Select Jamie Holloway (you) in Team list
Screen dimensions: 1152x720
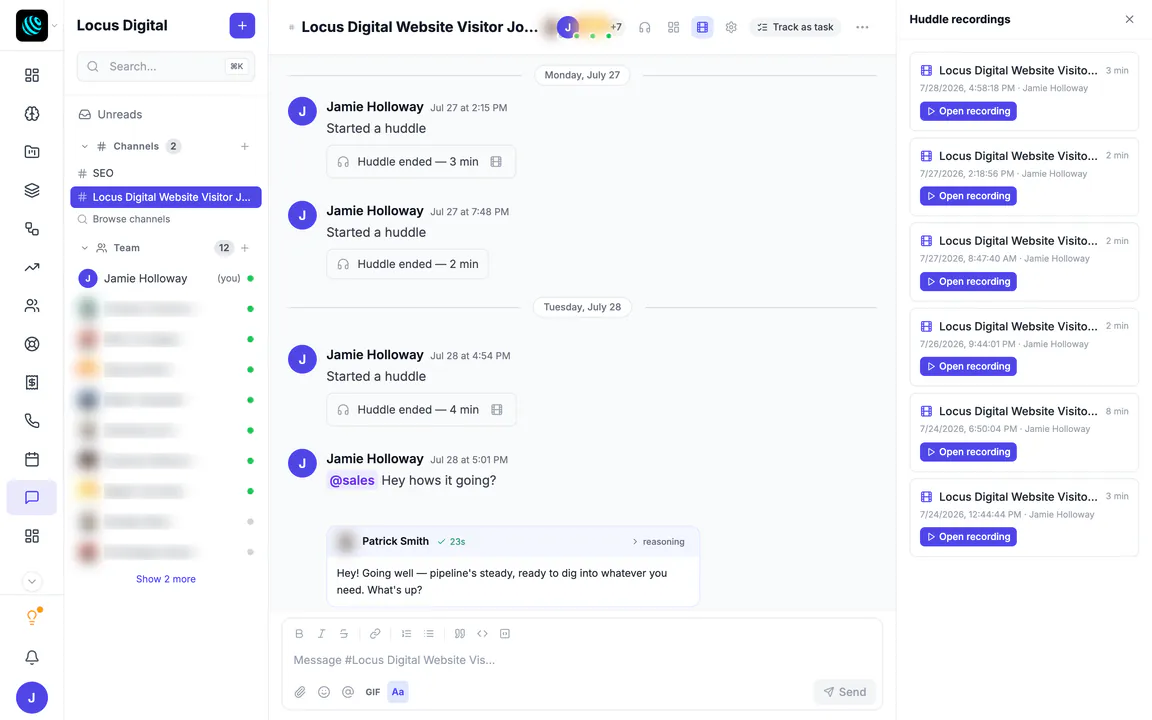click(x=166, y=278)
